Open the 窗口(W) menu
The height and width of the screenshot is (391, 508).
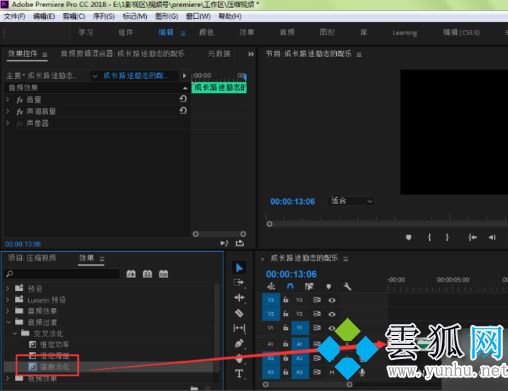coord(198,16)
